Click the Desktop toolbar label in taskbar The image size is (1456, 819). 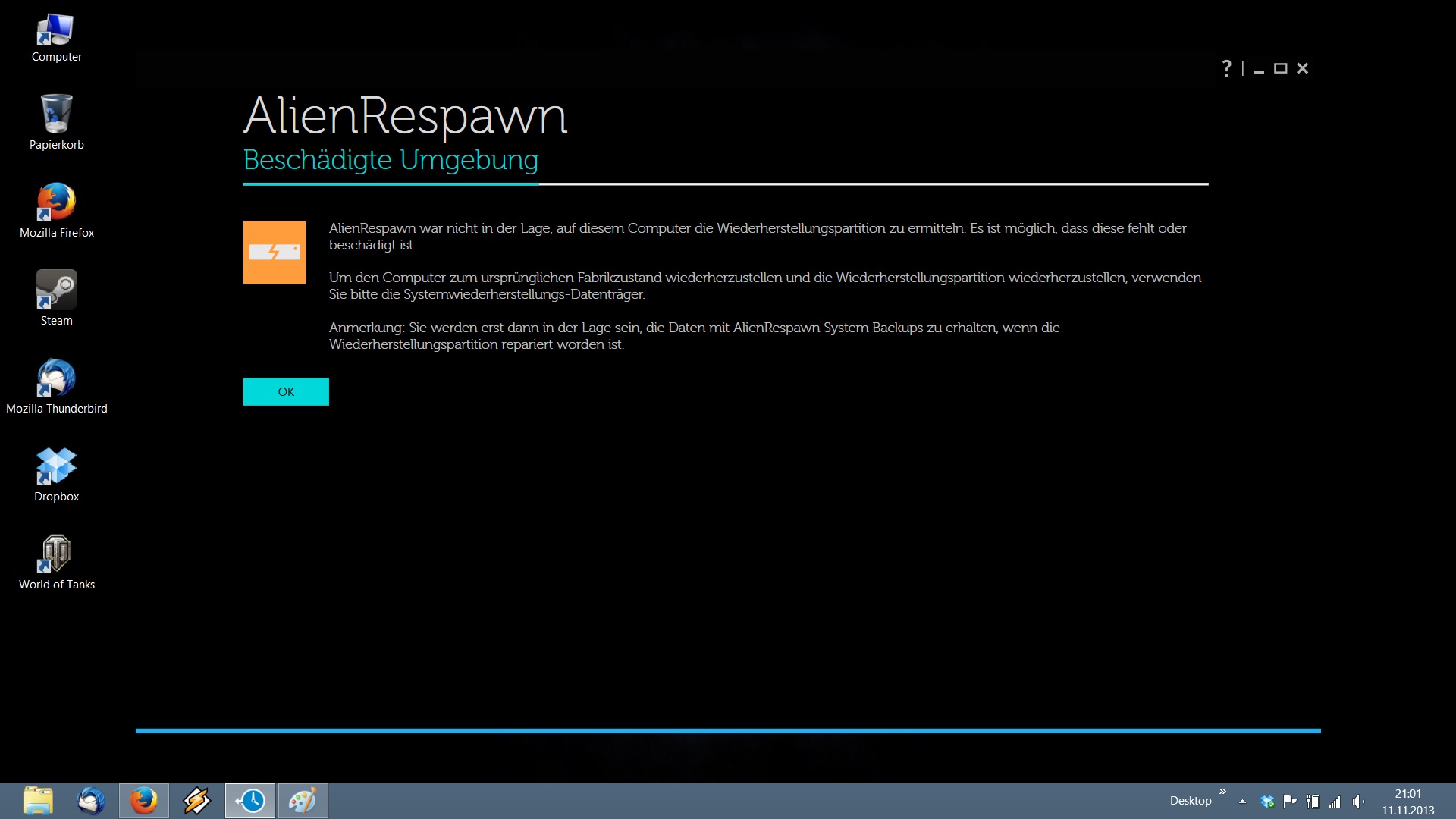(1191, 801)
